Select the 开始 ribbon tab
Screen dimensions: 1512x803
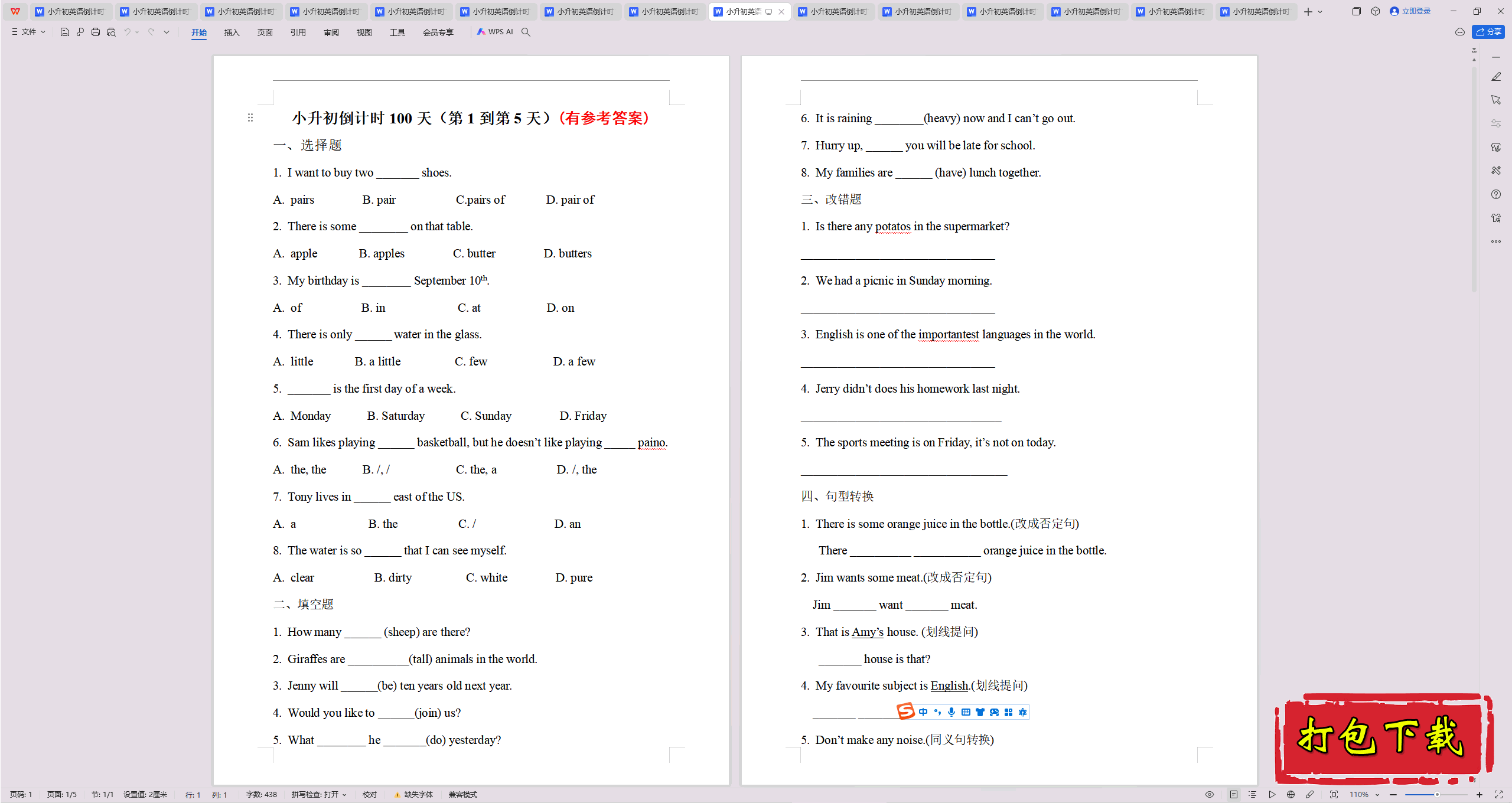[199, 32]
